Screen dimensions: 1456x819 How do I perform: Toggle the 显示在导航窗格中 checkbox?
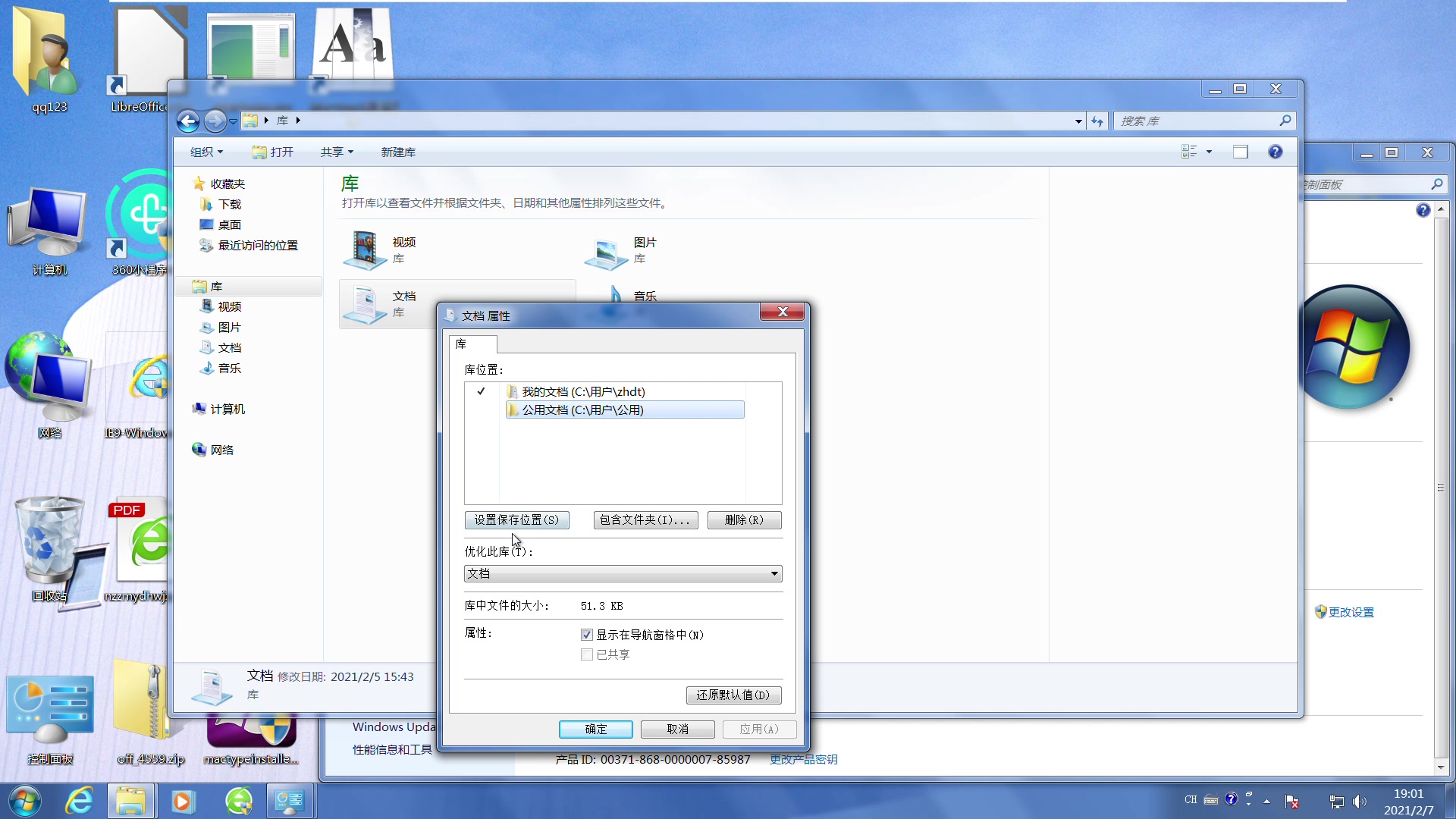point(587,635)
